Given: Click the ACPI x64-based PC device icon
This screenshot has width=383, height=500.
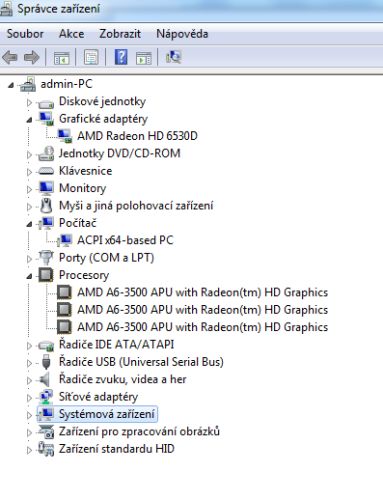Looking at the screenshot, I should pos(64,240).
